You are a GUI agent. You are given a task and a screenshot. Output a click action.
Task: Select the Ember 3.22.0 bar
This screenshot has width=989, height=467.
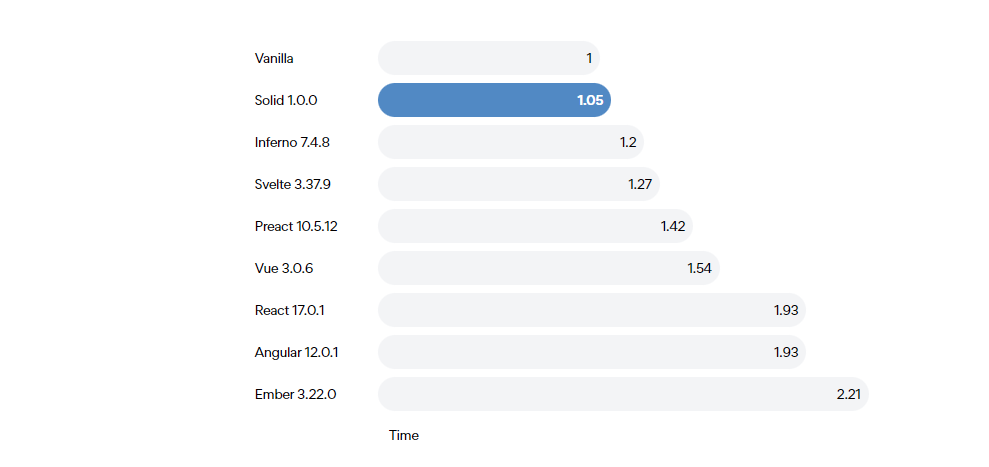pyautogui.click(x=623, y=394)
